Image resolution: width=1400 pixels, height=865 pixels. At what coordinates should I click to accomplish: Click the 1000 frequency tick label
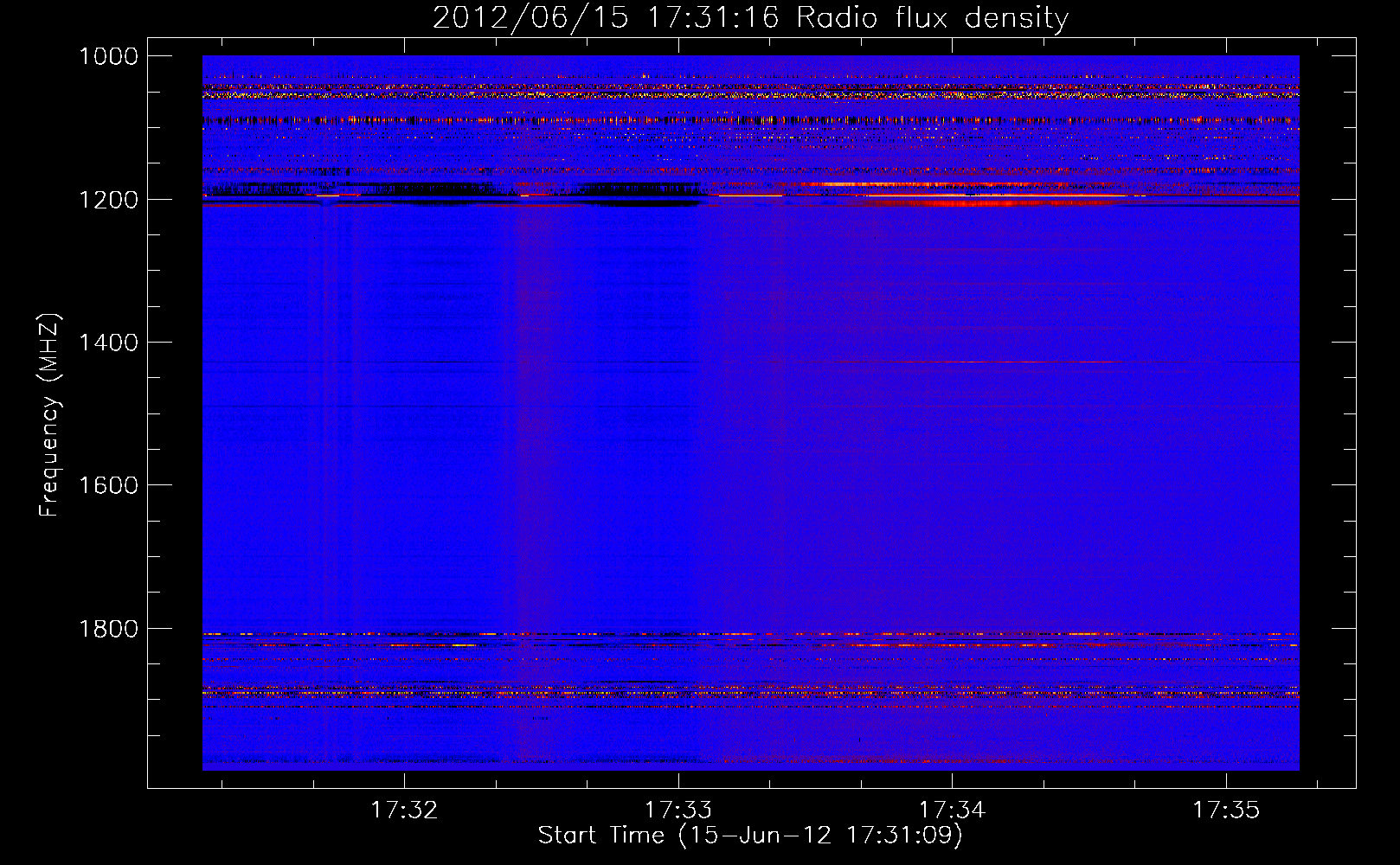[108, 56]
